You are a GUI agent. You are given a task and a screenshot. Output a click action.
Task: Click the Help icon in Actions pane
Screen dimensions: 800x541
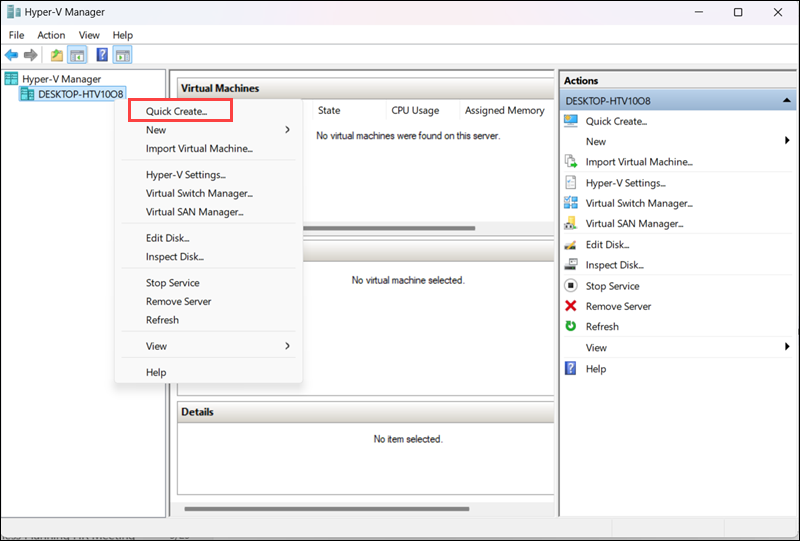[571, 368]
